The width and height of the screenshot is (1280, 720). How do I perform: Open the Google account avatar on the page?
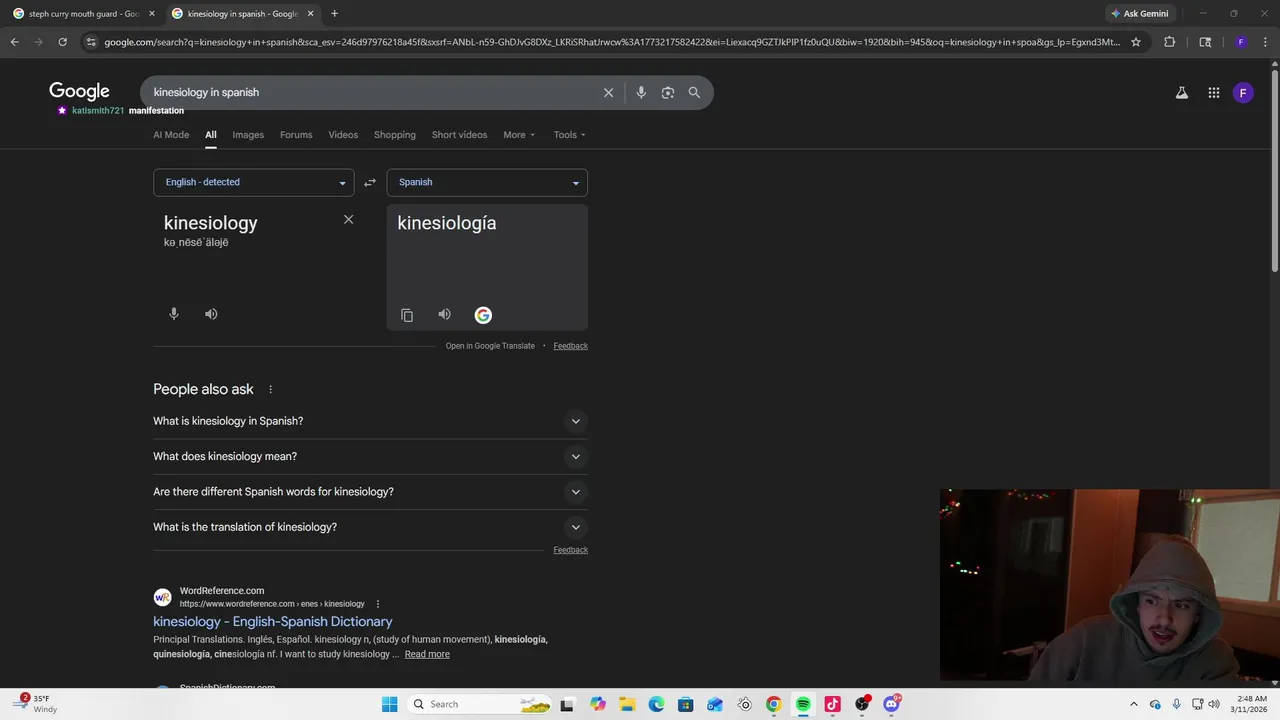tap(1243, 93)
